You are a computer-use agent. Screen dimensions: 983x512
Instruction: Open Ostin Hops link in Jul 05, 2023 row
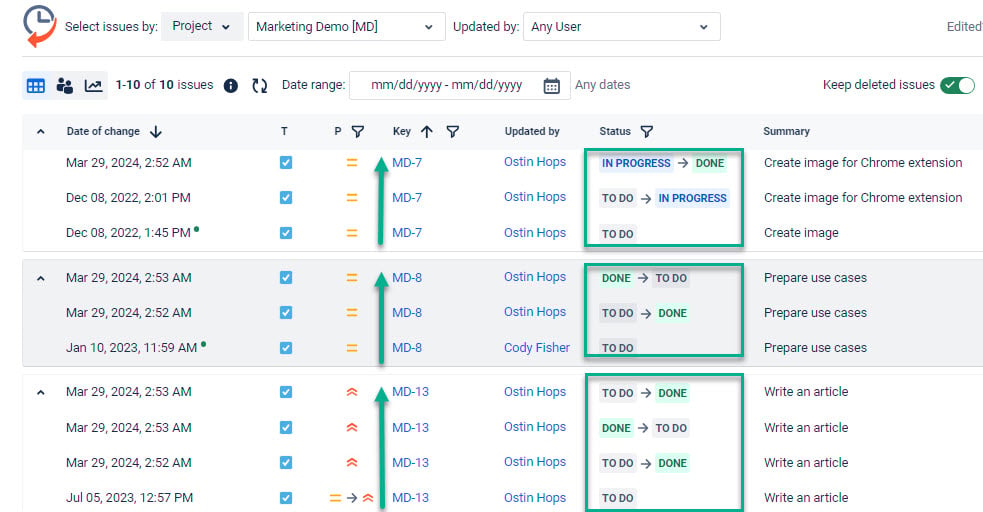[x=535, y=498]
